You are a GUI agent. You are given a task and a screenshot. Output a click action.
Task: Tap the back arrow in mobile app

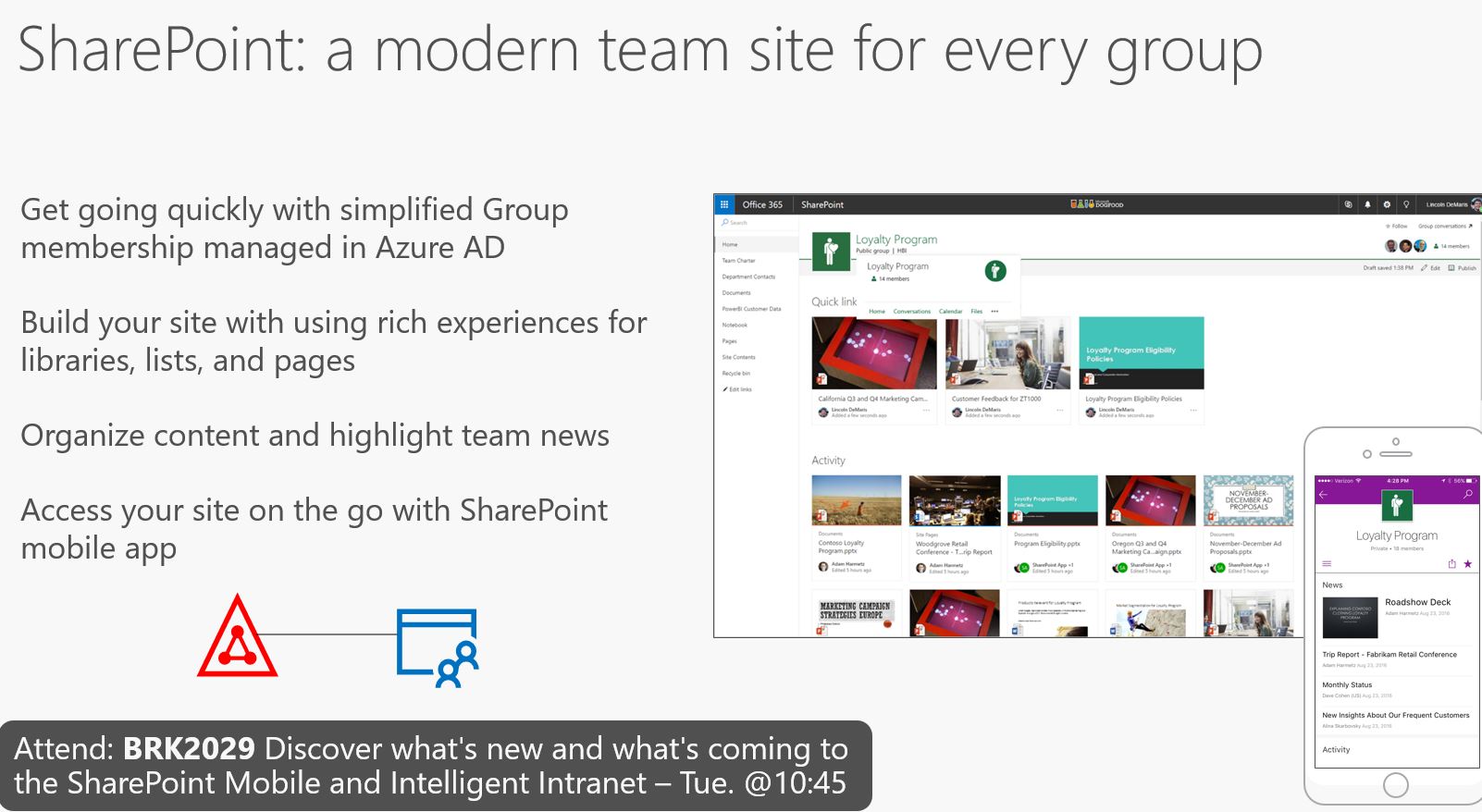[x=1323, y=495]
